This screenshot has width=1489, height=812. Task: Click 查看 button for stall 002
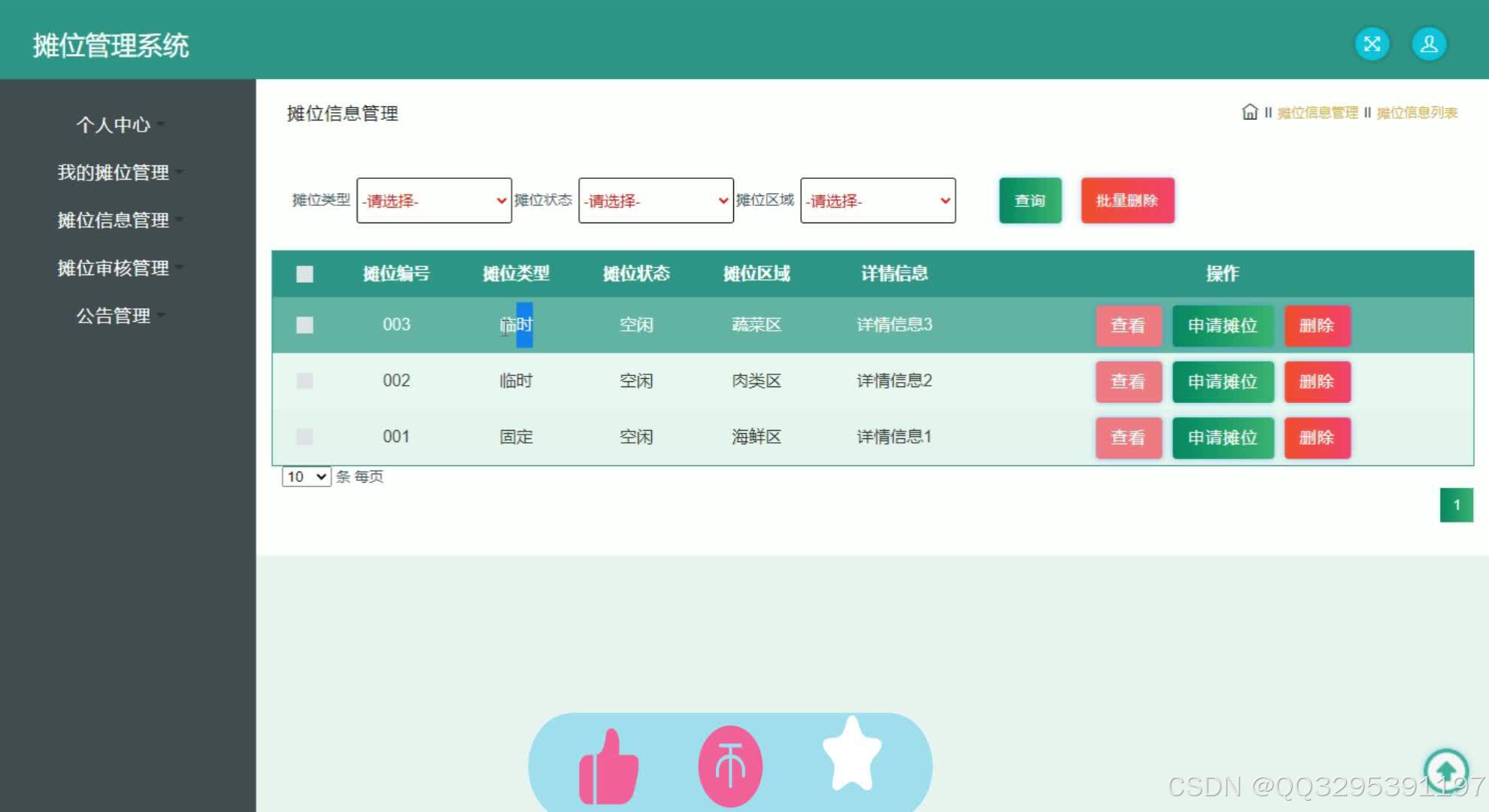pos(1128,382)
